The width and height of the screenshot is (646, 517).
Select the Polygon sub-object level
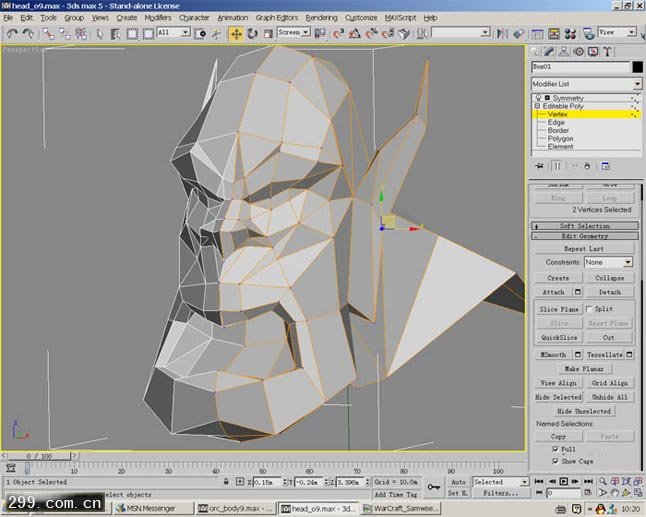pyautogui.click(x=560, y=138)
